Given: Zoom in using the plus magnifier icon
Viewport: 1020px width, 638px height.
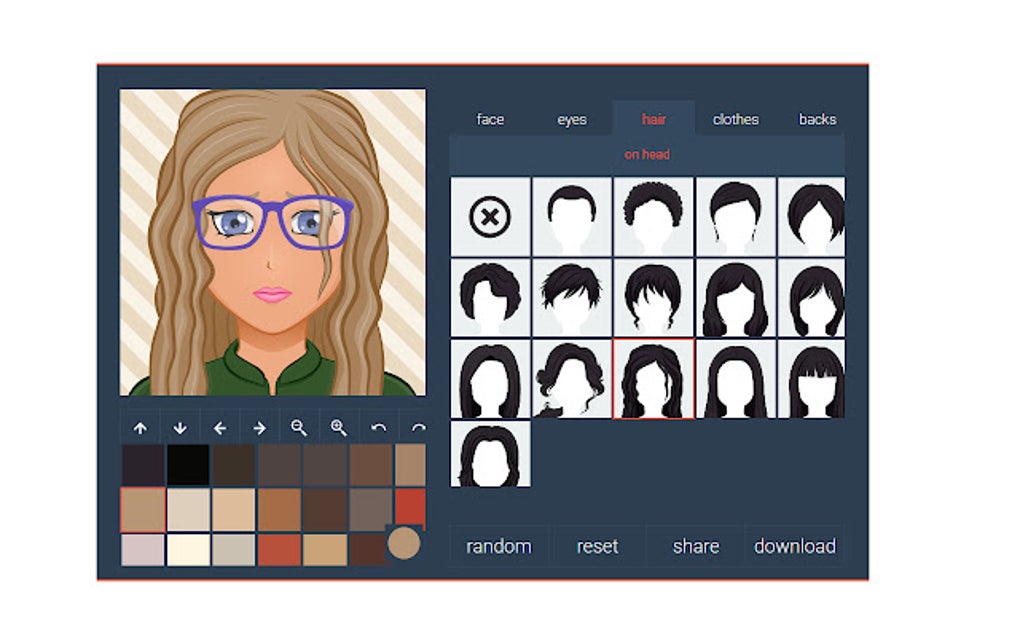Looking at the screenshot, I should (338, 427).
